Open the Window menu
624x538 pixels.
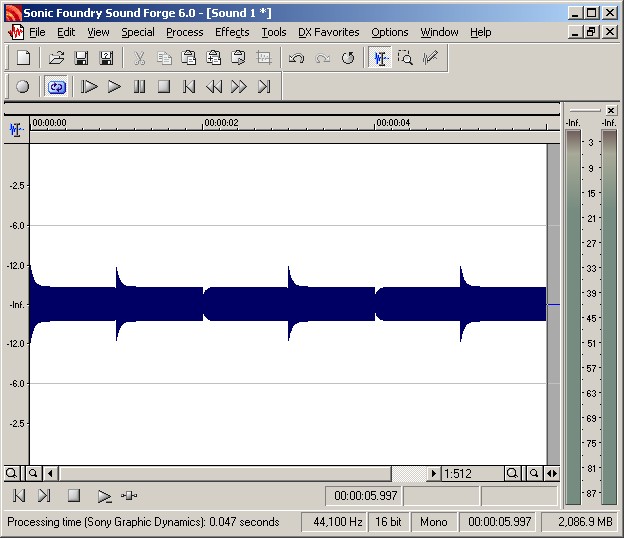point(439,32)
